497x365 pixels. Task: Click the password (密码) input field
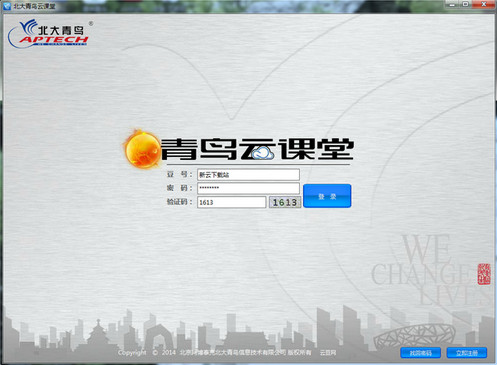(248, 188)
